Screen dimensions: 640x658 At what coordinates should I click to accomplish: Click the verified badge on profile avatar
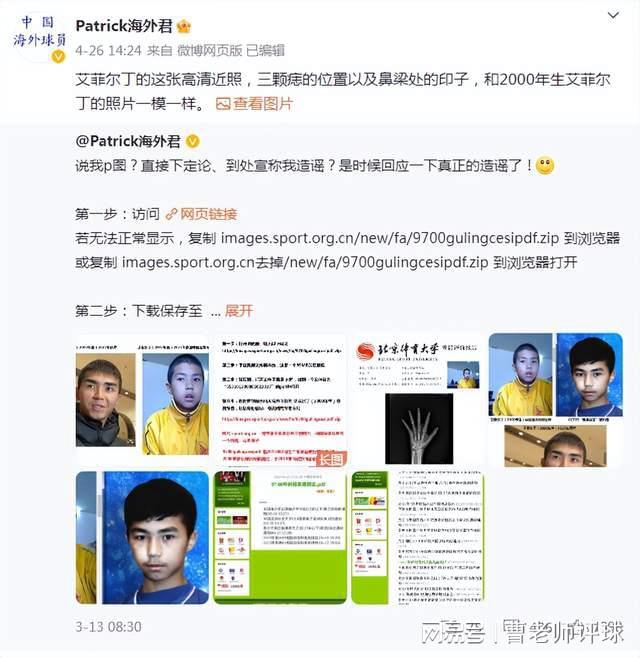tap(58, 56)
